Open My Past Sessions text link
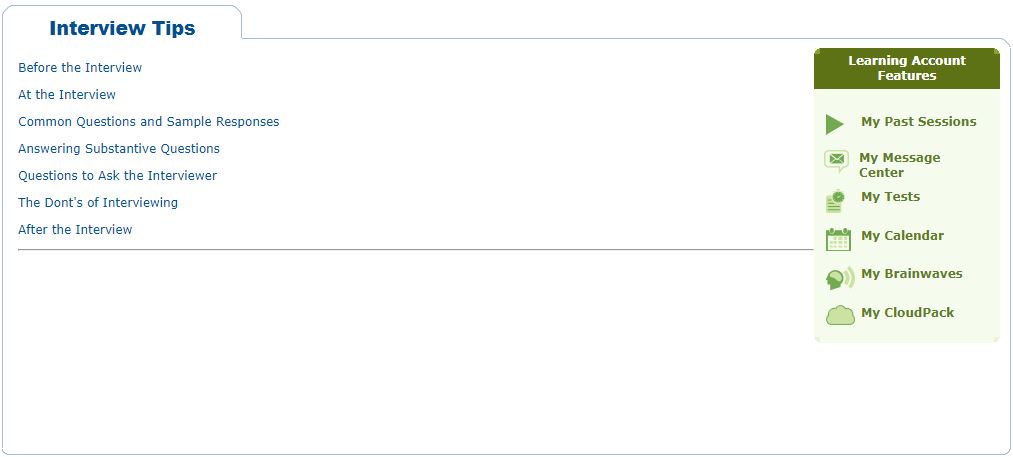The height and width of the screenshot is (457, 1013). pos(918,122)
